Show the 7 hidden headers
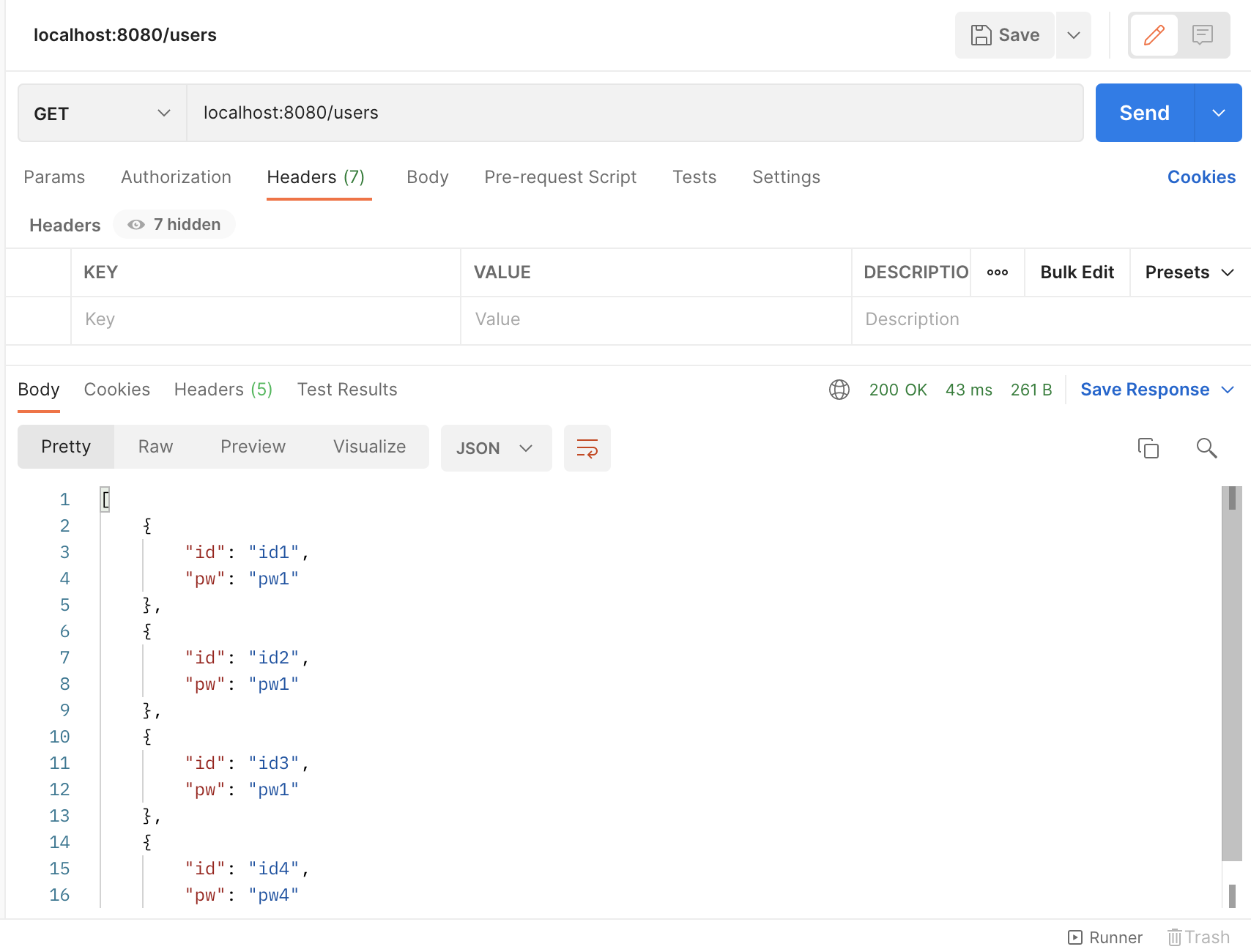1251x952 pixels. pyautogui.click(x=174, y=224)
